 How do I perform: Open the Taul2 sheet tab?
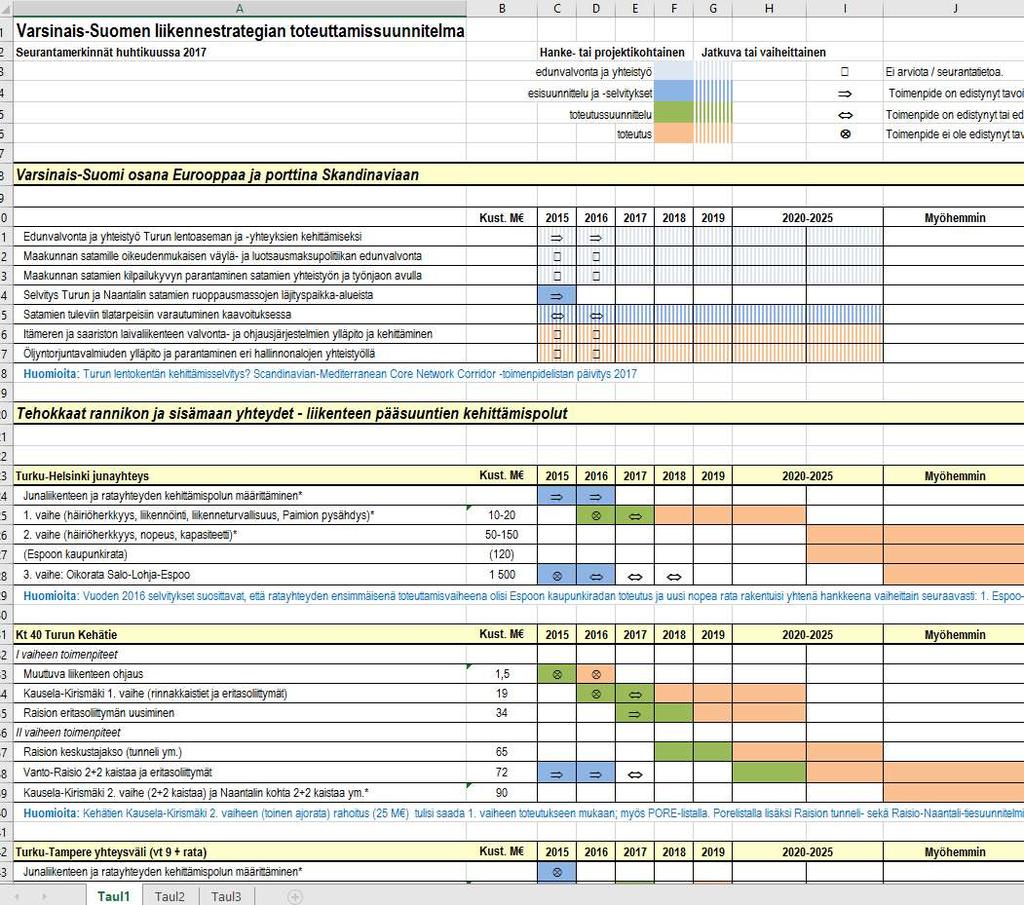[170, 897]
